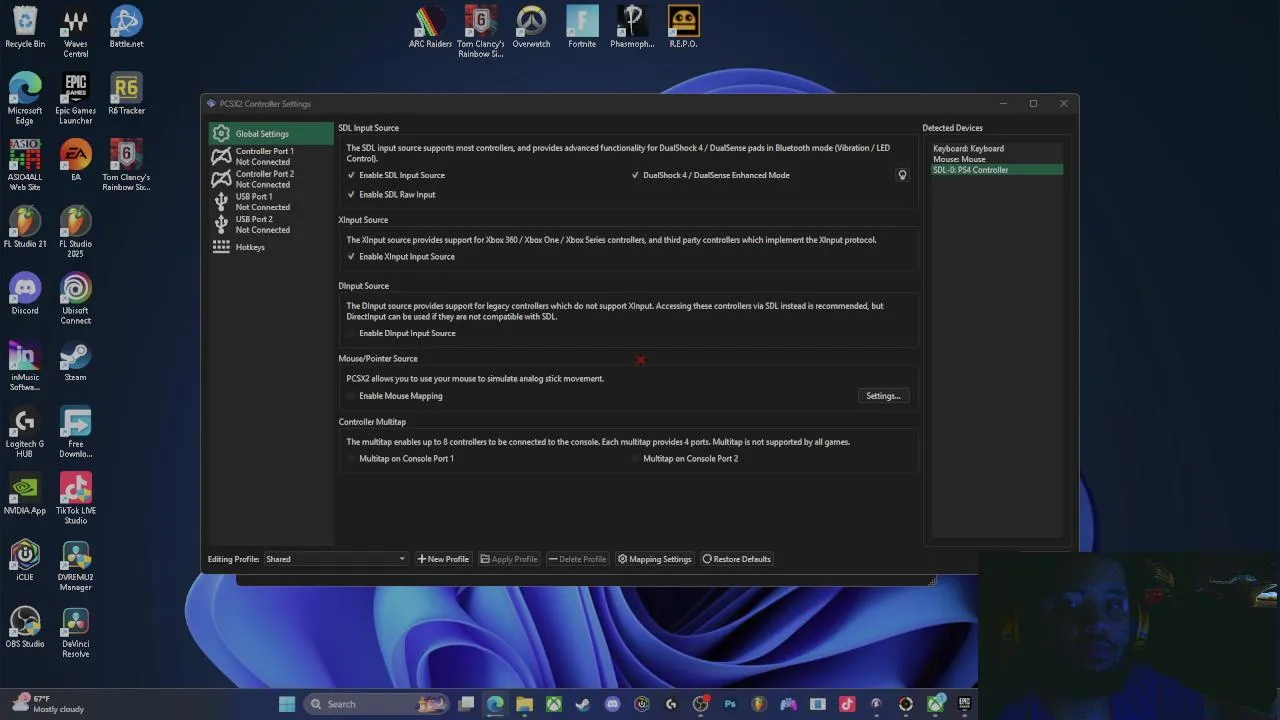Image resolution: width=1280 pixels, height=720 pixels.
Task: Click Restore Defaults button
Action: pyautogui.click(x=737, y=559)
